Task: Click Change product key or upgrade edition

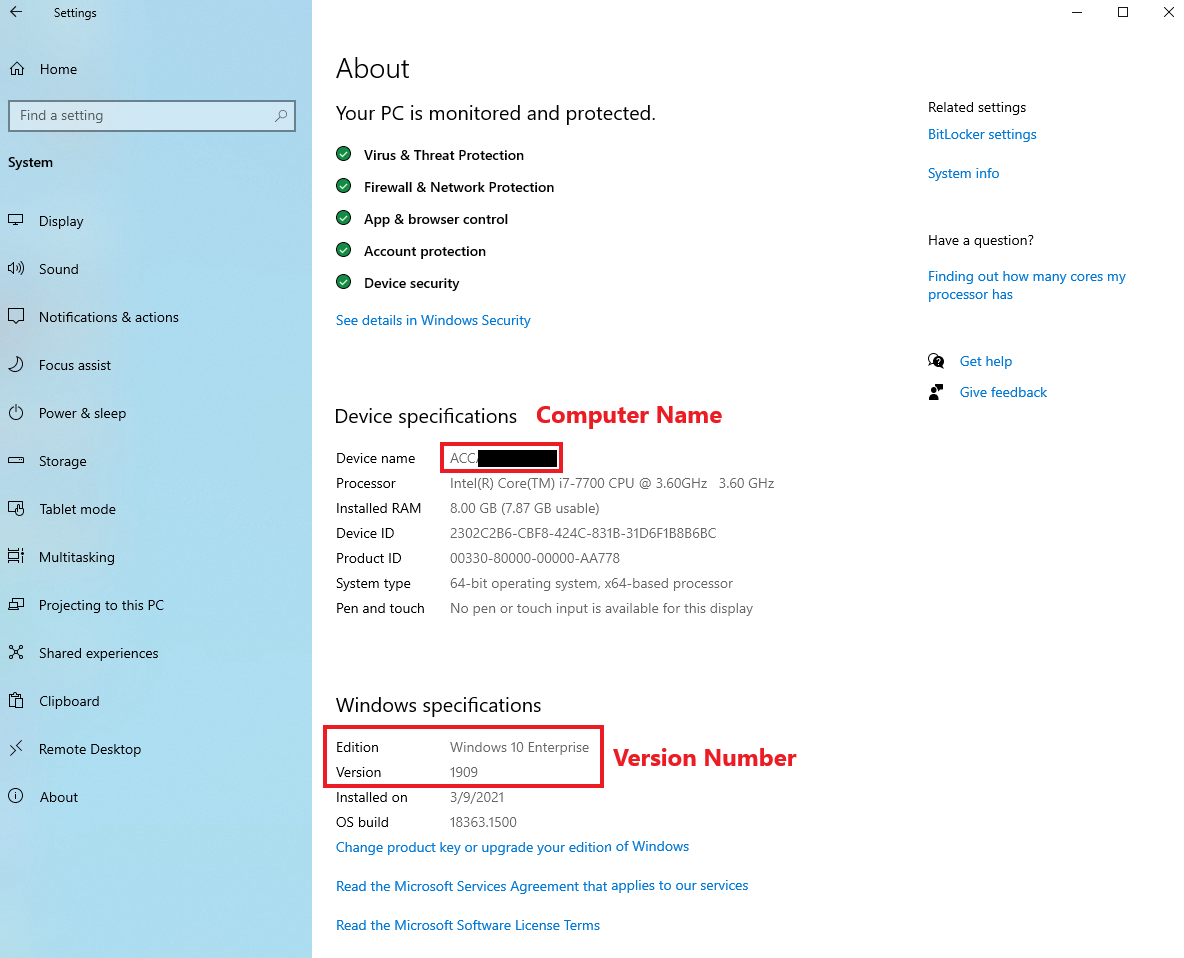Action: click(x=512, y=847)
